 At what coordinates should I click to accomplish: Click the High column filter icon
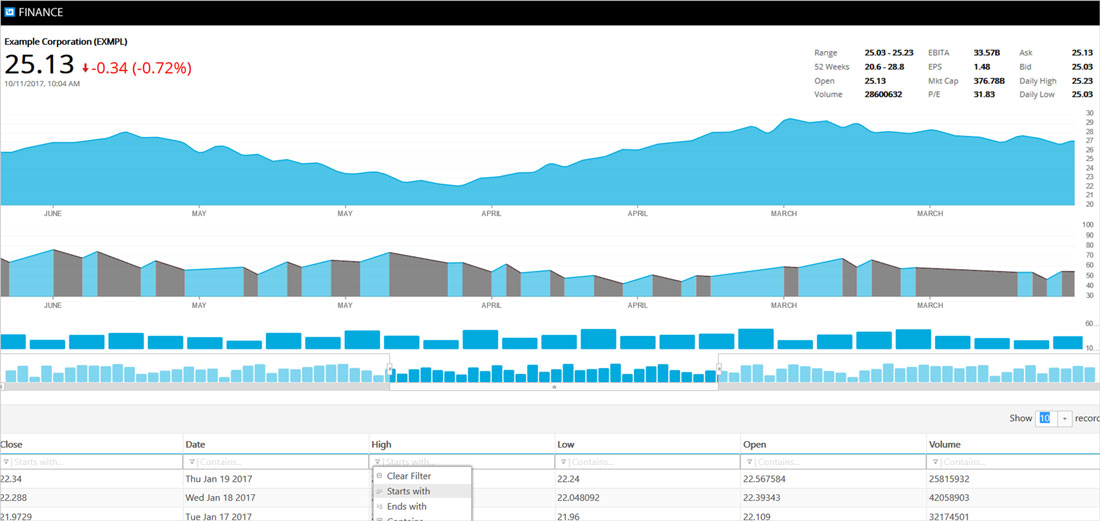(x=377, y=462)
